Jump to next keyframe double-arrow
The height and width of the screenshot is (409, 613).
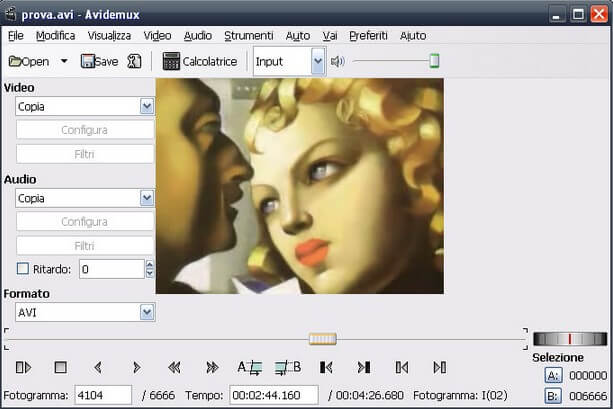point(212,368)
